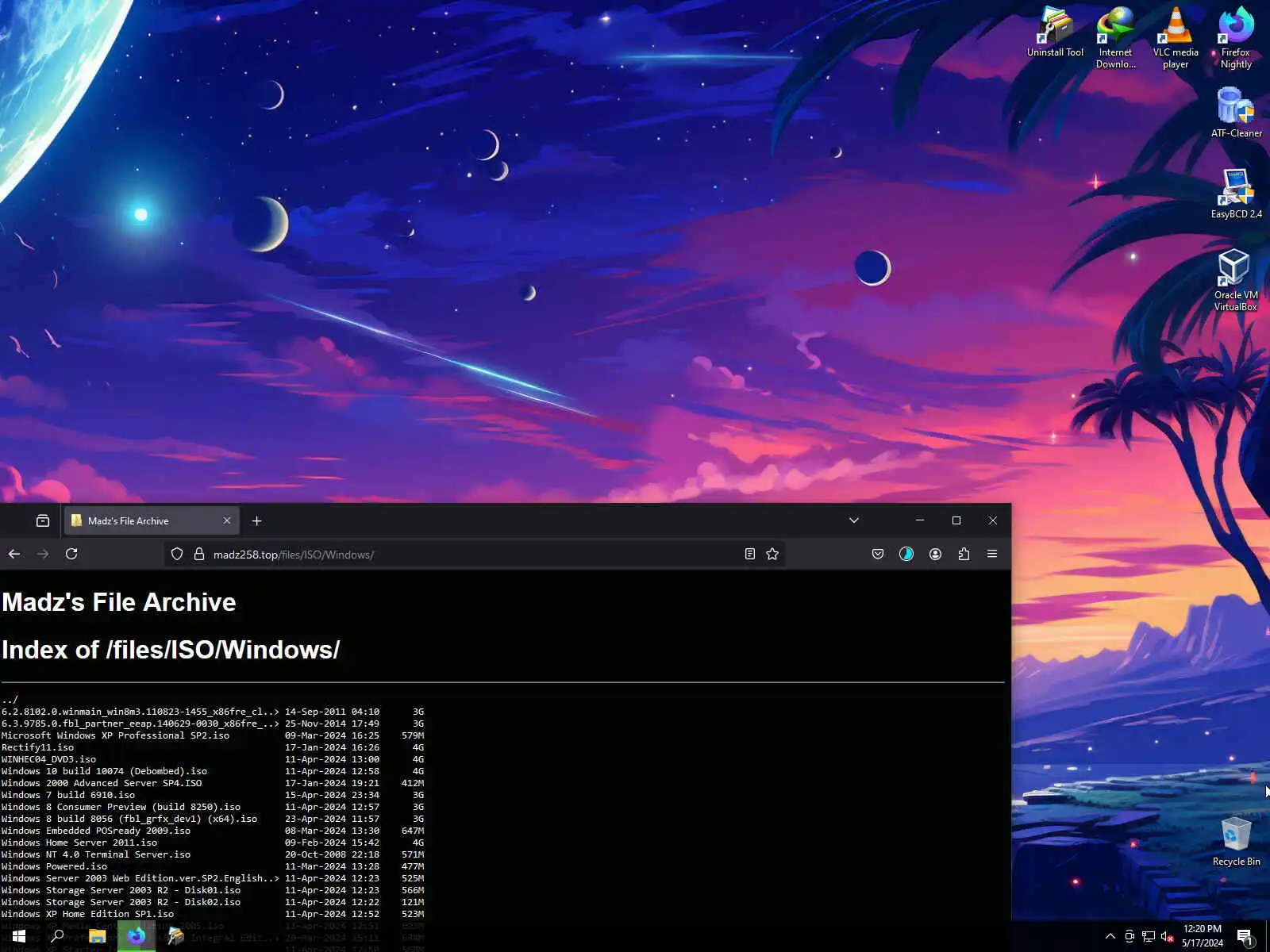This screenshot has height=952, width=1270.
Task: Open the tracking protection shield panel
Action: coord(177,554)
